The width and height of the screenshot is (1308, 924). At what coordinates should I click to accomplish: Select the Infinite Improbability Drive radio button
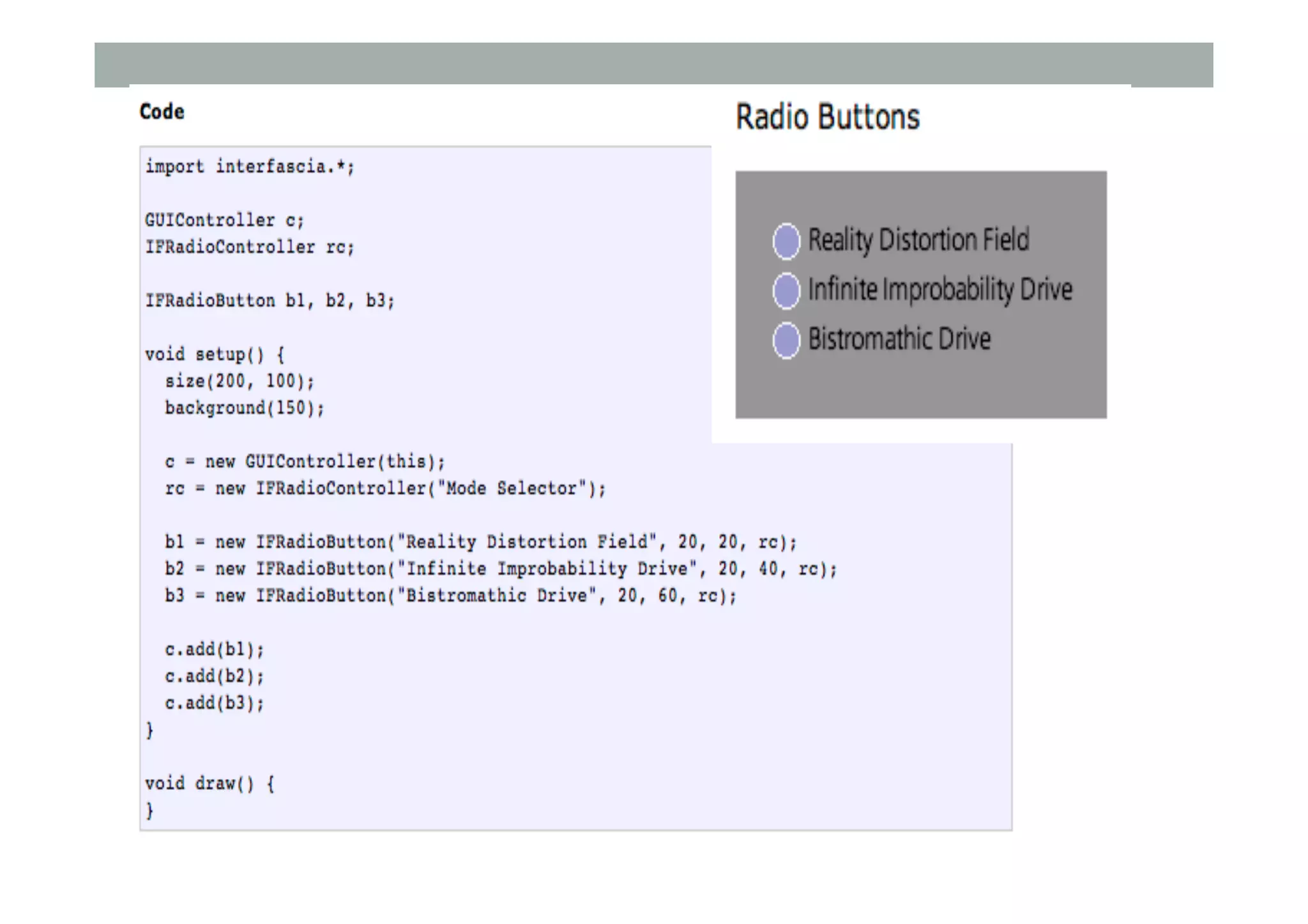786,291
